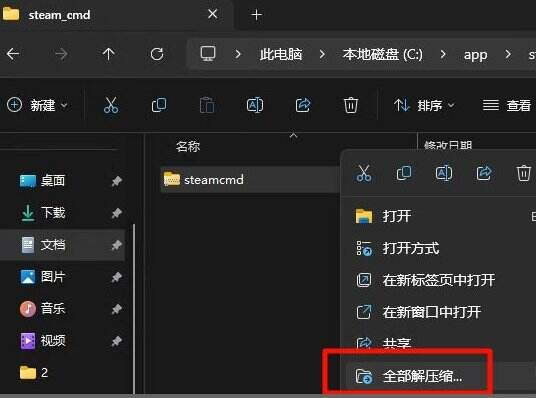Click Cut scissors in the context menu
Screen dimensions: 536x398
click(364, 173)
